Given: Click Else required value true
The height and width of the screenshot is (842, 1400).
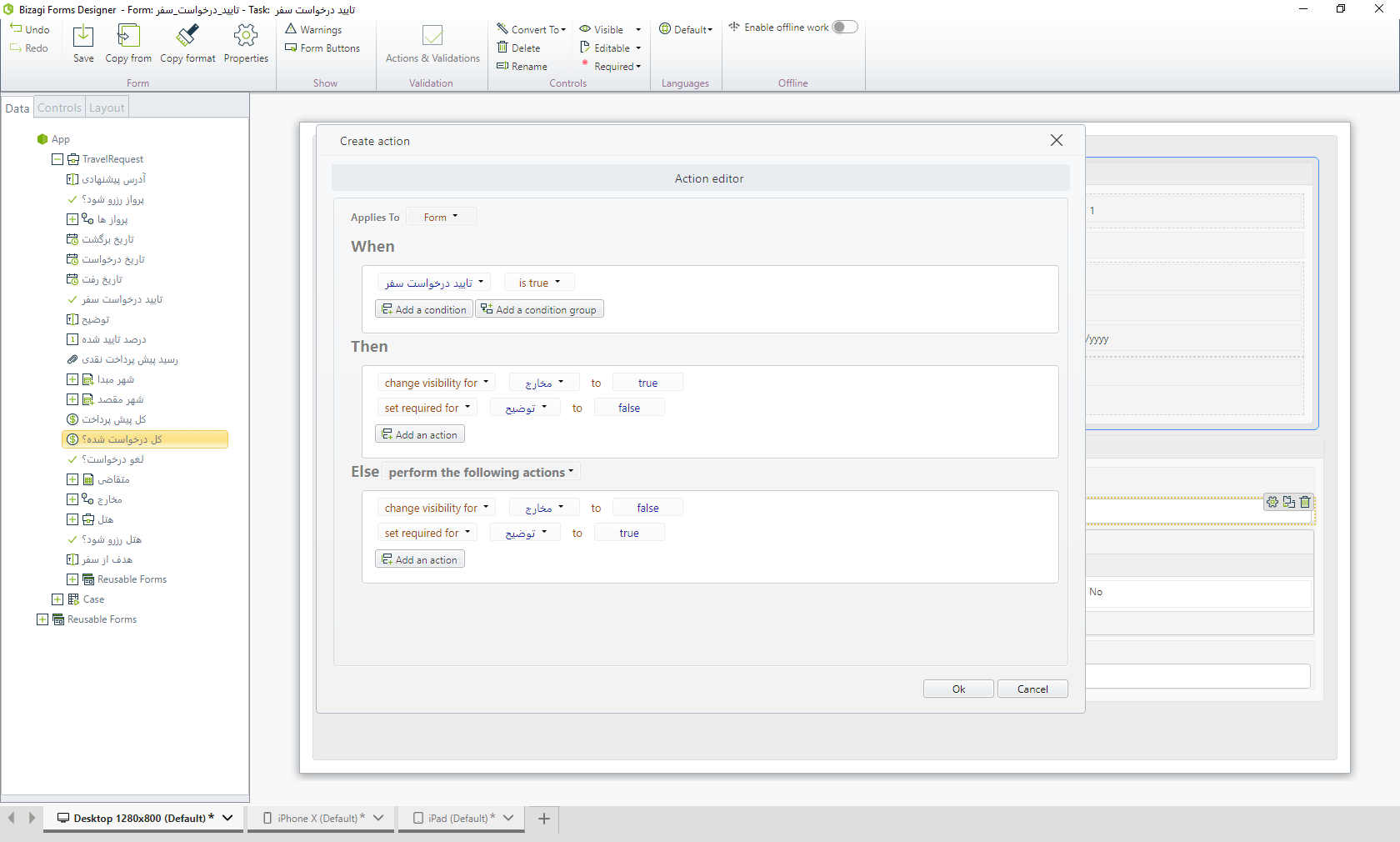Looking at the screenshot, I should (x=629, y=533).
